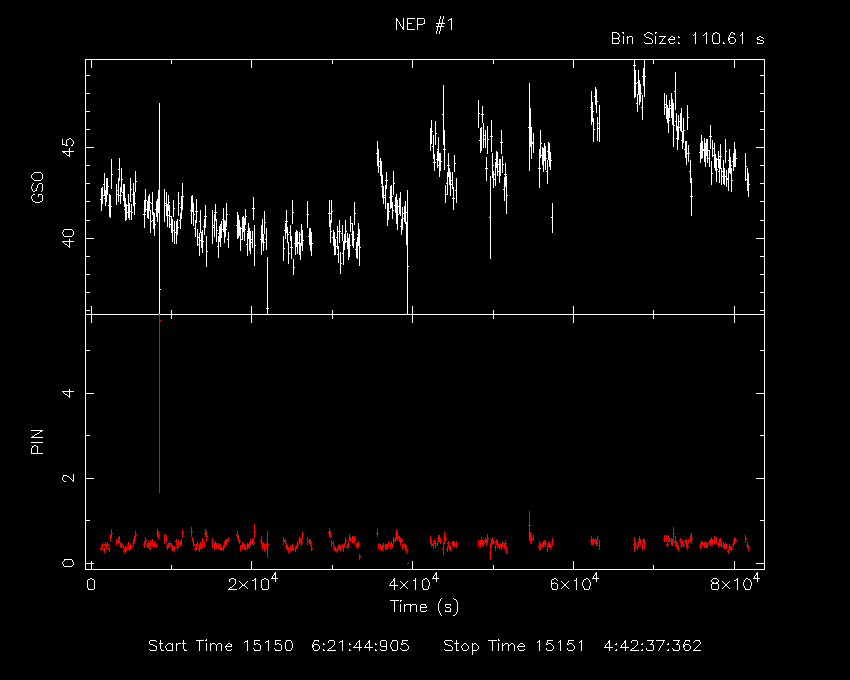Select the 'Start Time 15150 6:21:44:905' text
Image resolution: width=850 pixels, height=680 pixels.
pos(279,646)
